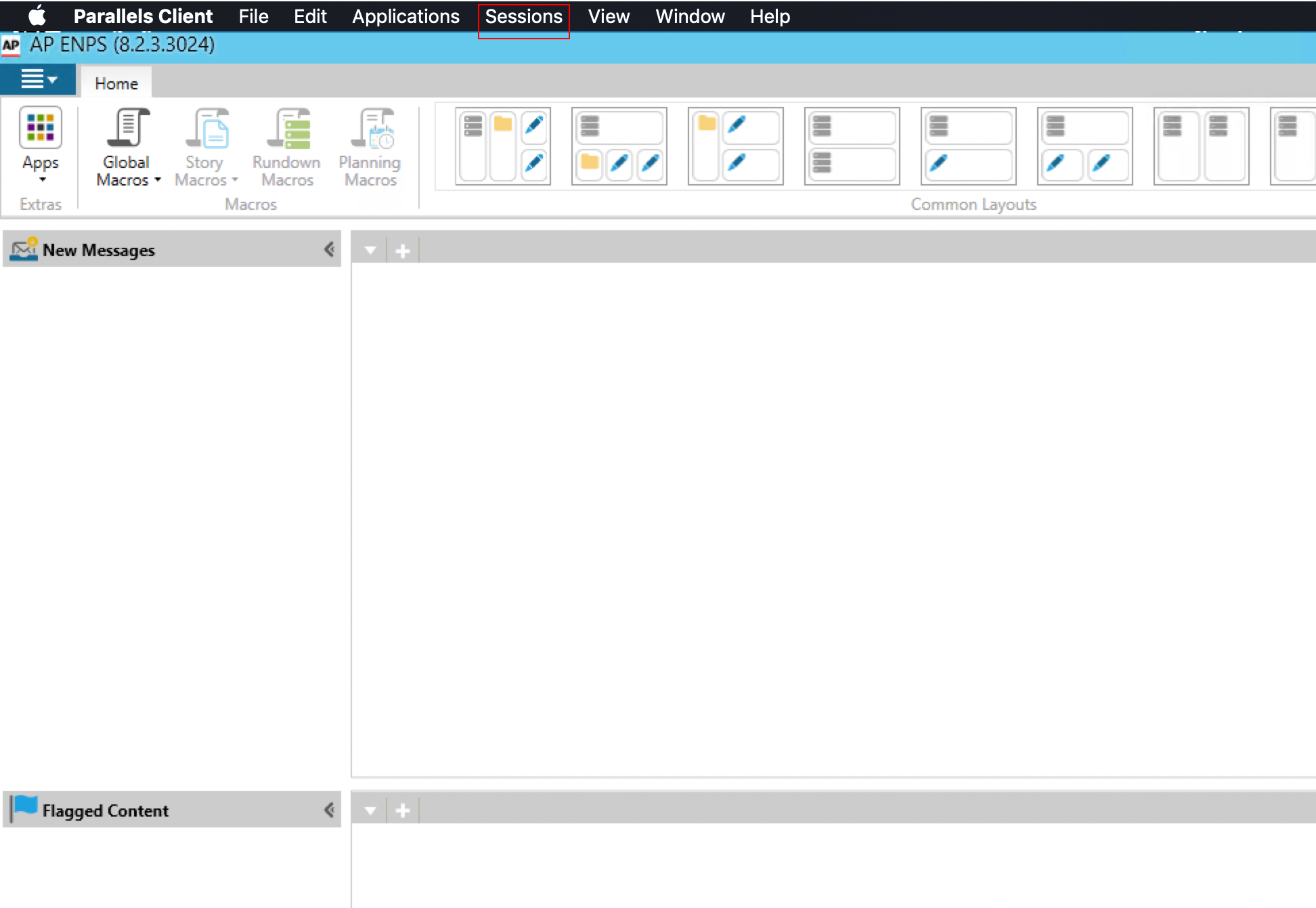
Task: Open the Apps extras icon
Action: pos(41,127)
